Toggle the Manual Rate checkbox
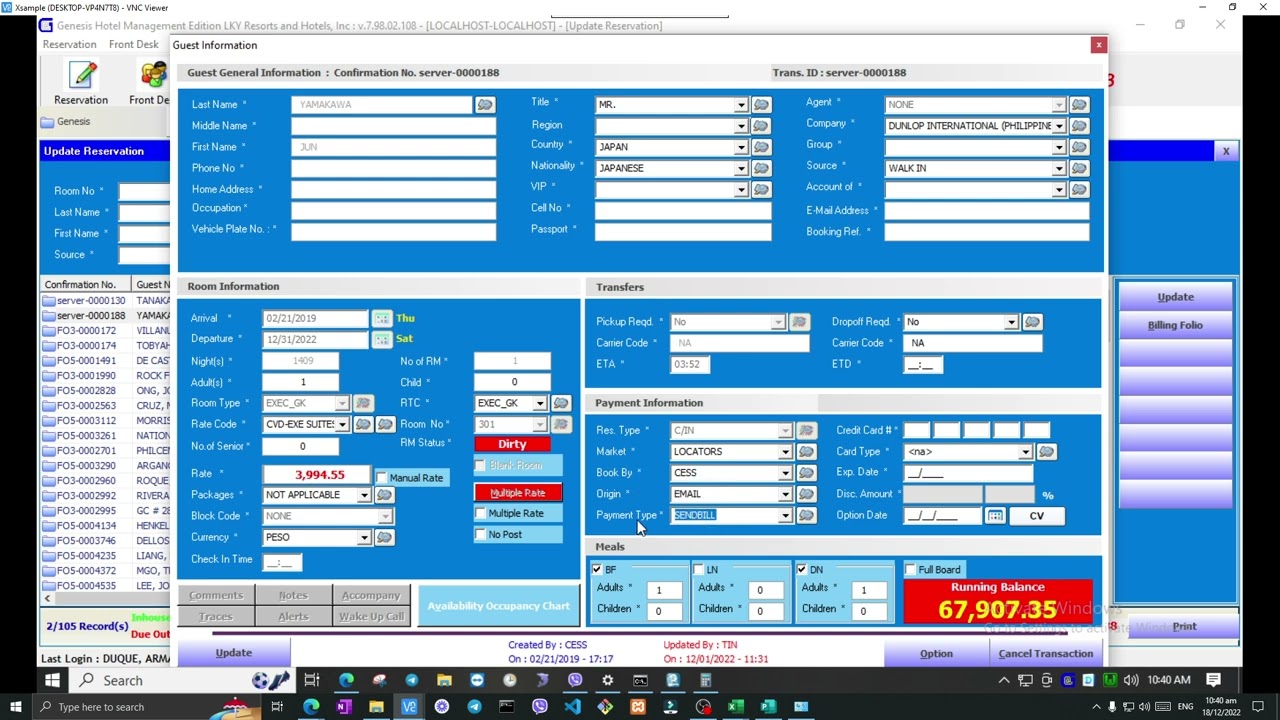 (x=381, y=478)
